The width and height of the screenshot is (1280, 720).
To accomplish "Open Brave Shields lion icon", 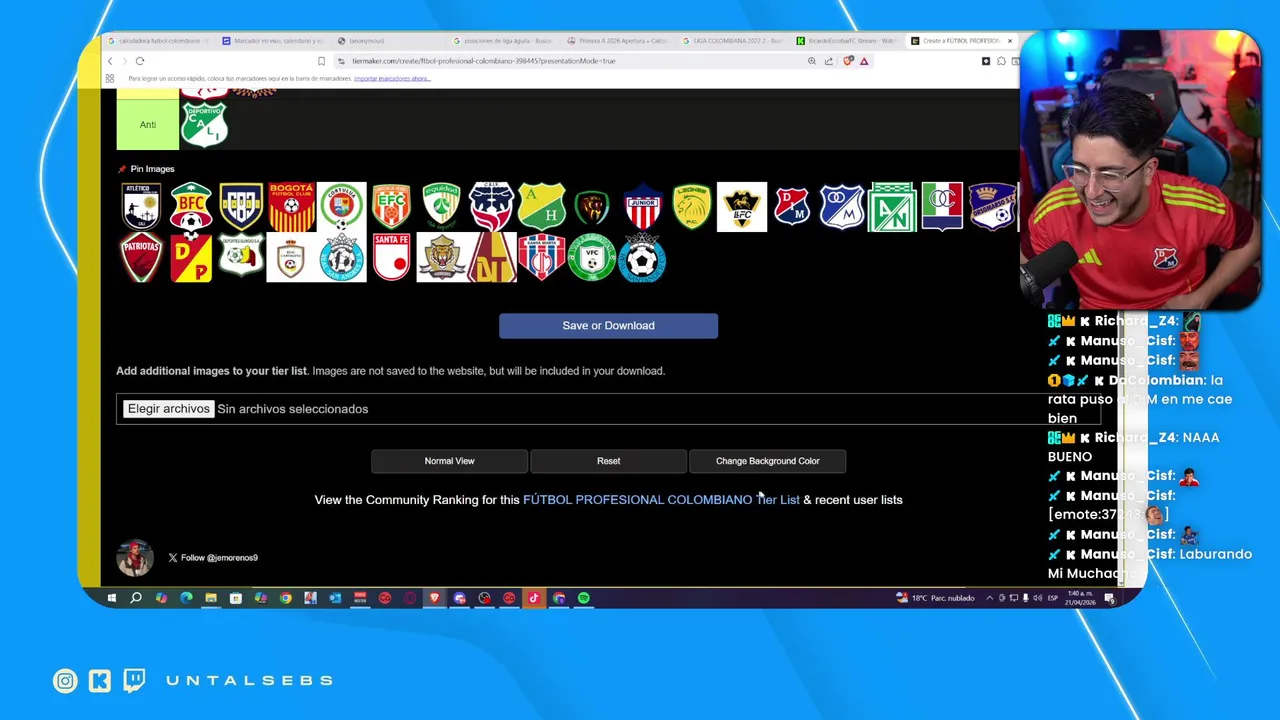I will pyautogui.click(x=848, y=61).
